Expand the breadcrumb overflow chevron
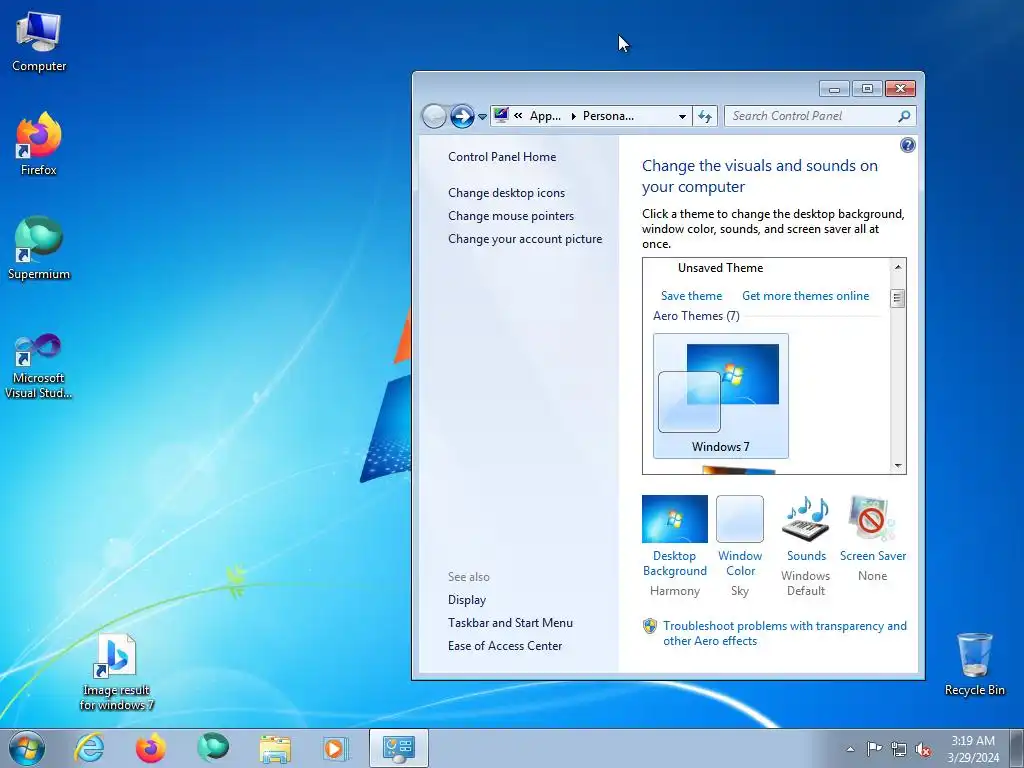Viewport: 1024px width, 768px height. (519, 116)
